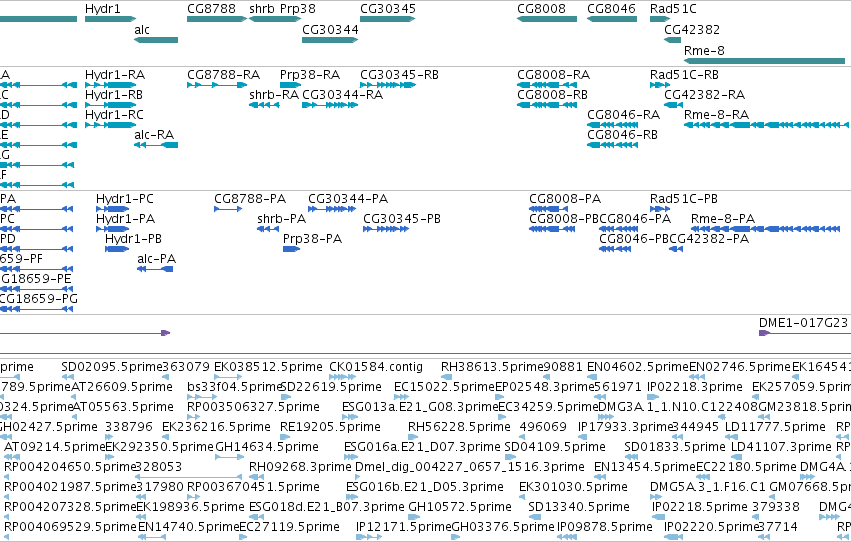Image resolution: width=851 pixels, height=542 pixels.
Task: Select the EK038512.5prime EST label
Action: [x=268, y=367]
